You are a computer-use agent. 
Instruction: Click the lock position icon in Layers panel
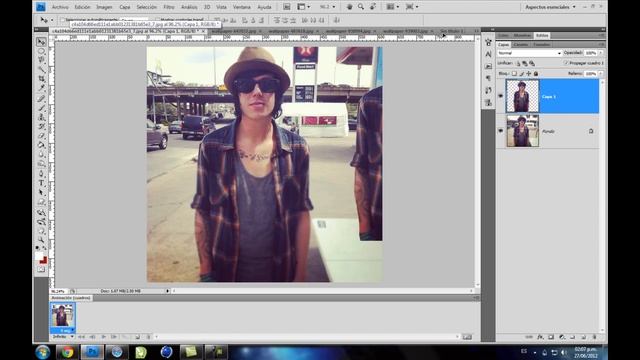[x=529, y=73]
